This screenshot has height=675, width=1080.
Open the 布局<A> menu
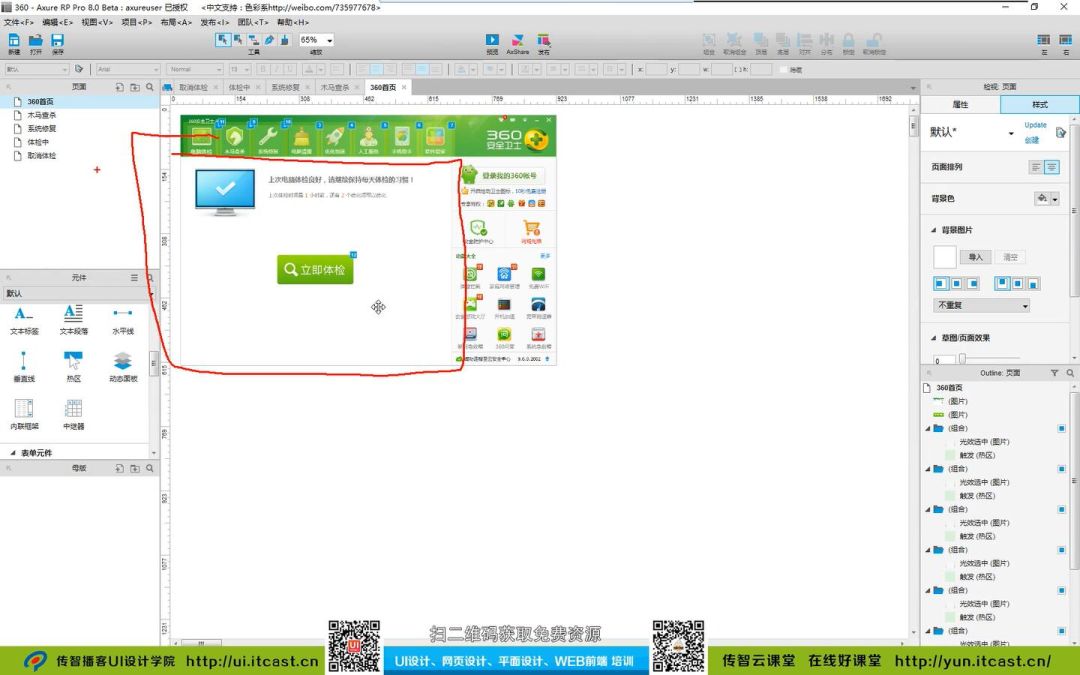click(175, 21)
